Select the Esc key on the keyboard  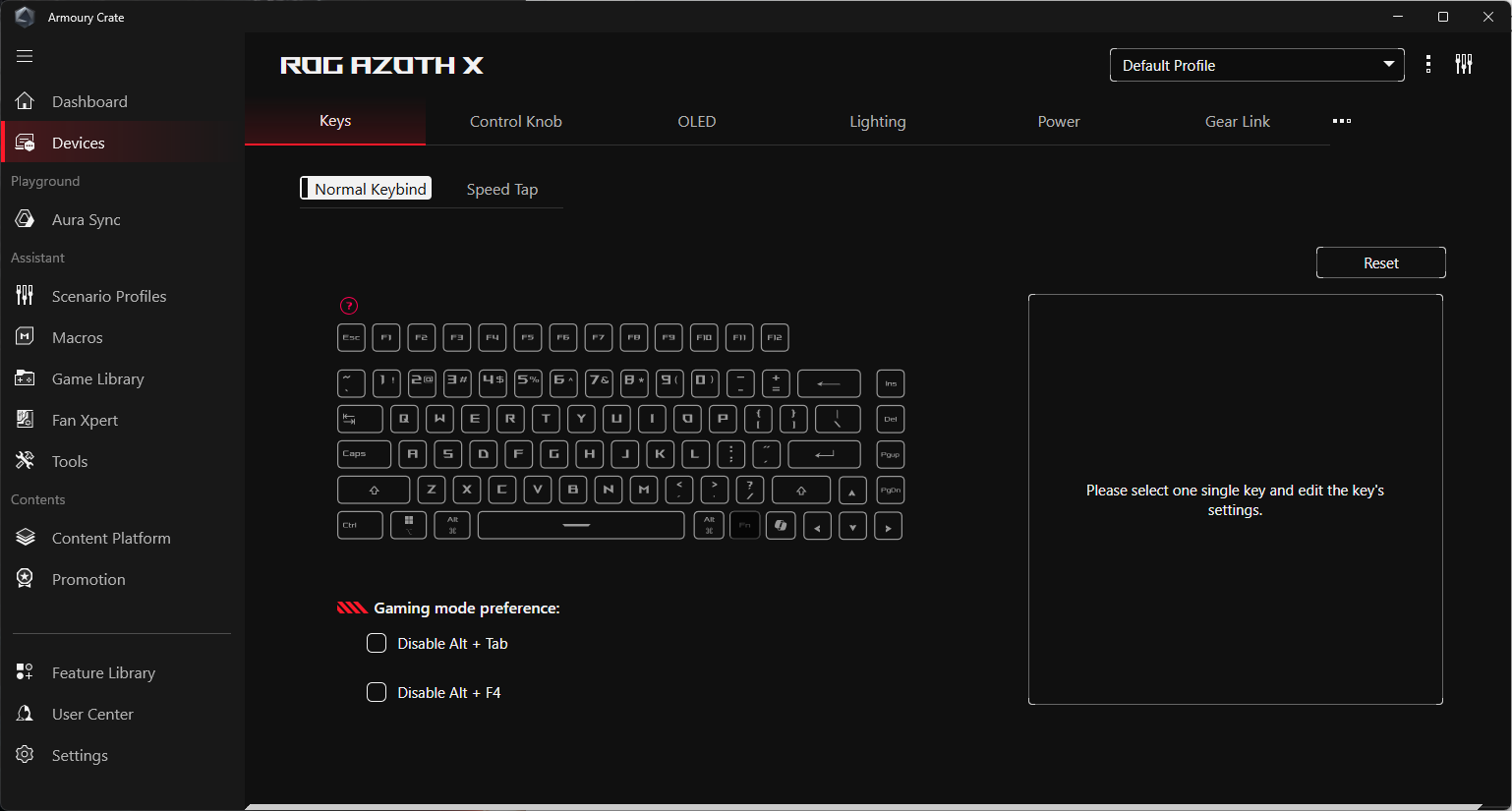(x=351, y=338)
